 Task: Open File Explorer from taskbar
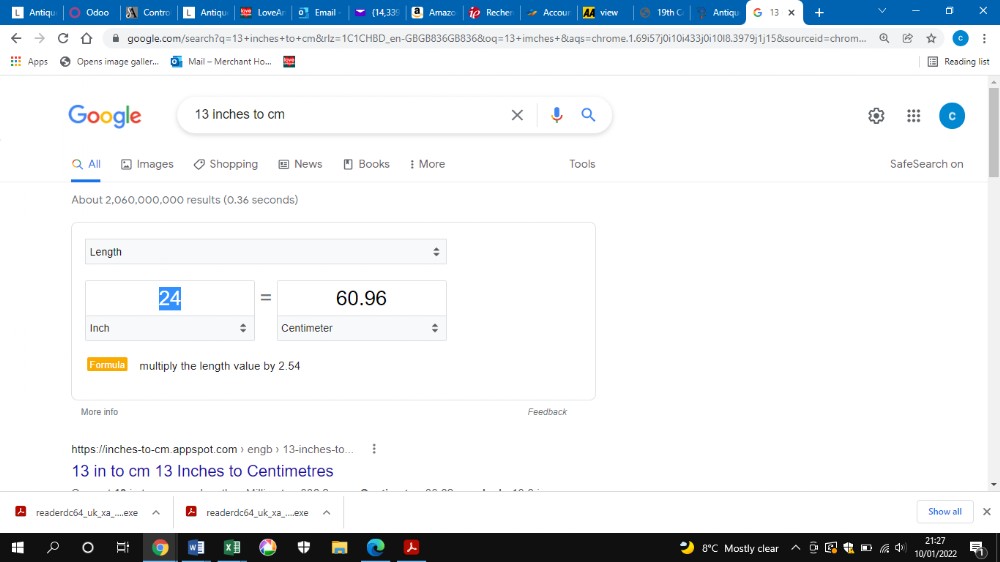coord(339,547)
